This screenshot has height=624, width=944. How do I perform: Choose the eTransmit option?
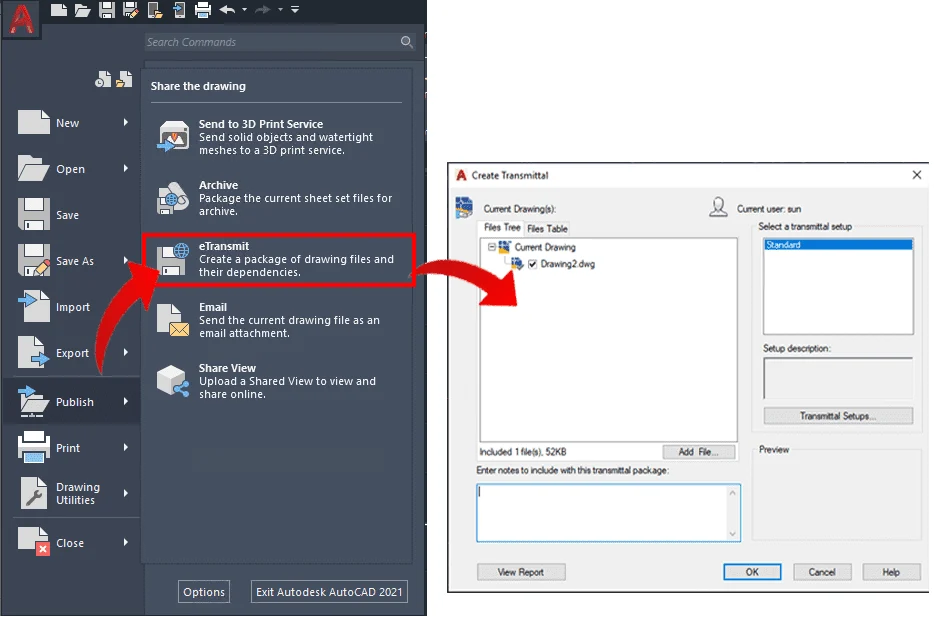tap(279, 260)
